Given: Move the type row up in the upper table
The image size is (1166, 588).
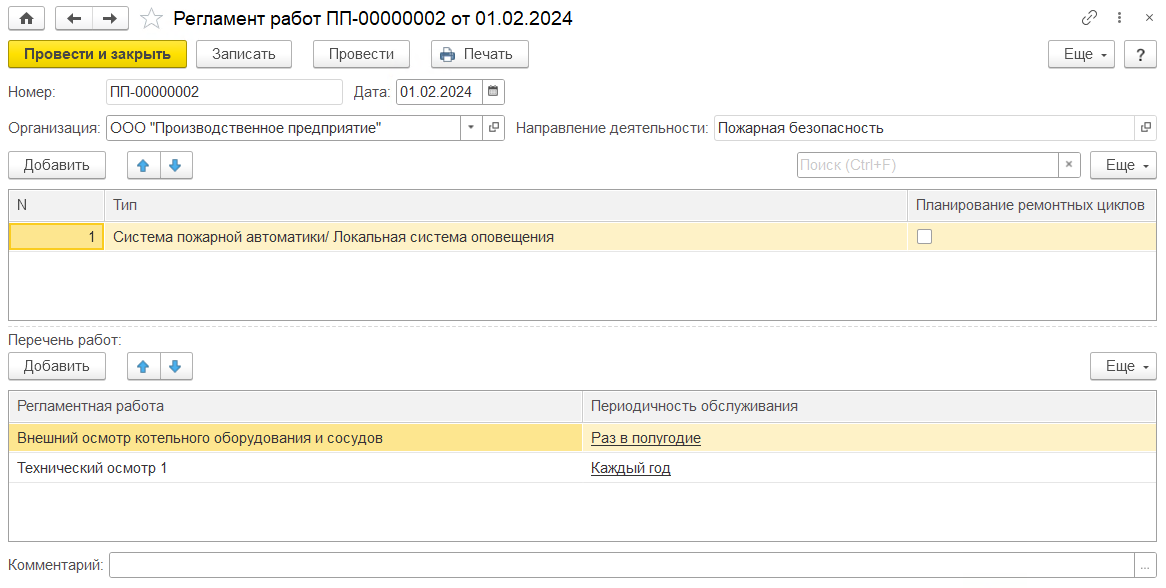Looking at the screenshot, I should tap(143, 165).
